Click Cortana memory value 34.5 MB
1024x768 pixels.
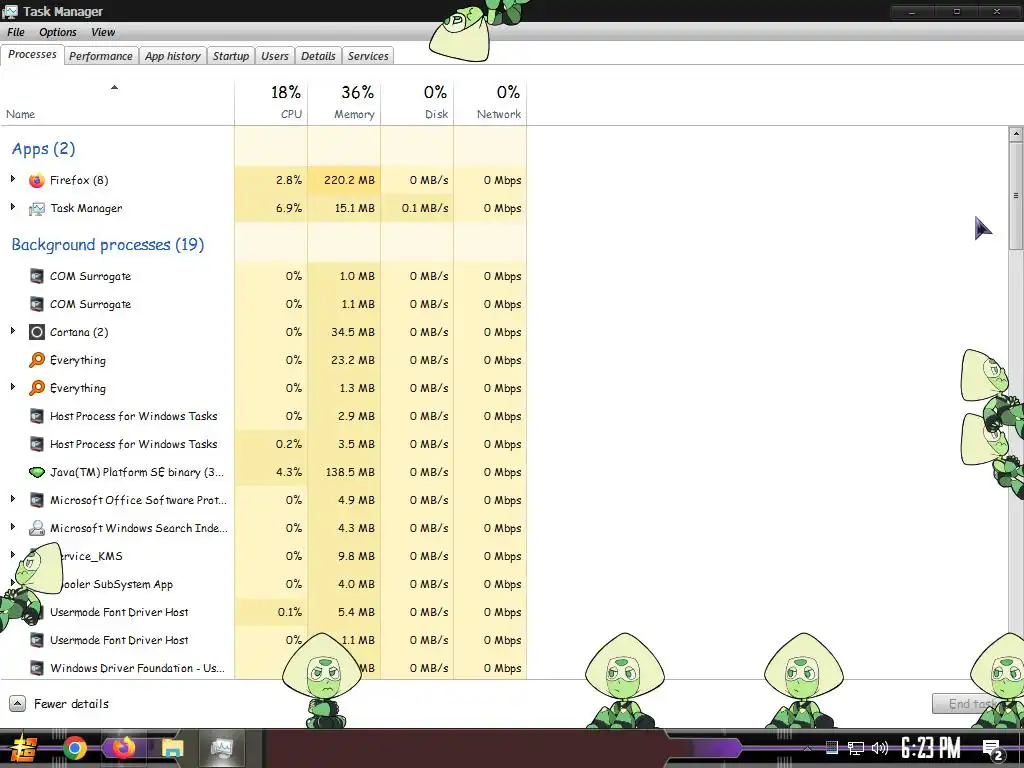[353, 332]
